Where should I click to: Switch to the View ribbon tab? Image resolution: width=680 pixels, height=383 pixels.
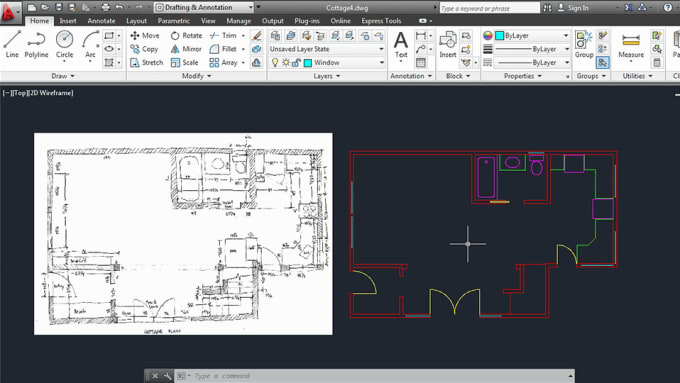coord(208,21)
